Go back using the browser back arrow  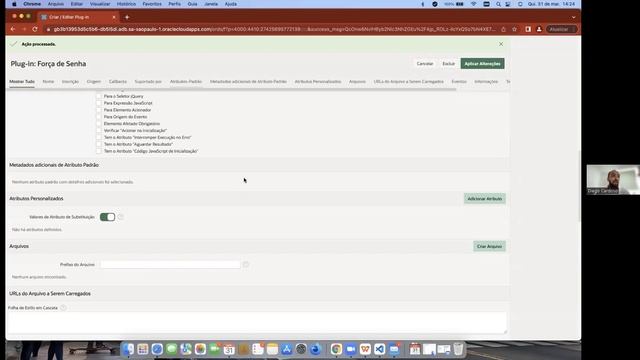[13, 29]
